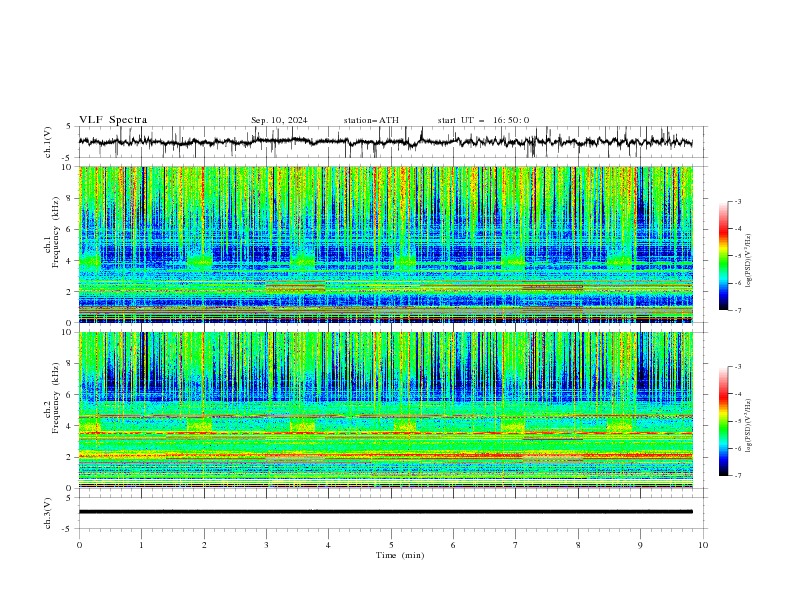Viewport: 792px width, 612px height.
Task: Click time axis tick label "8"
Action: [578, 545]
